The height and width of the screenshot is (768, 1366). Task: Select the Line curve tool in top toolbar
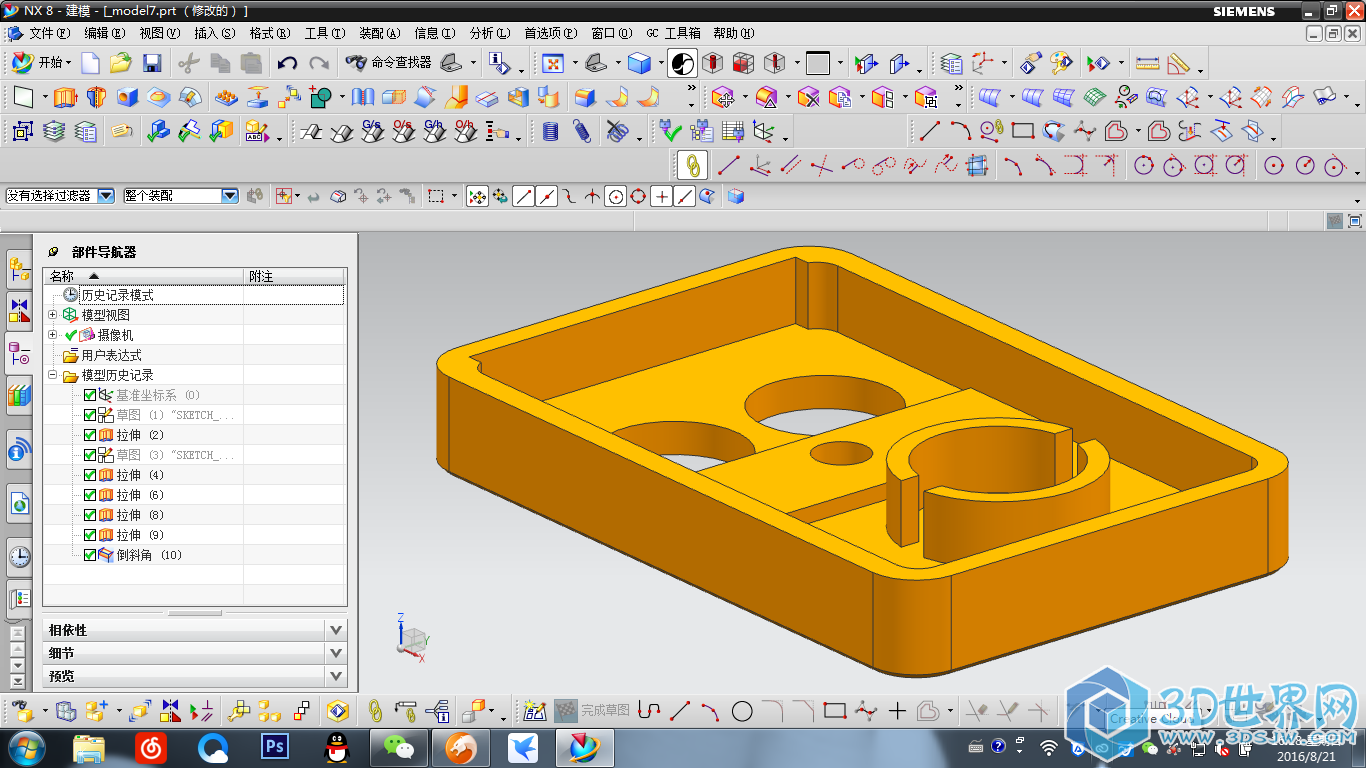[930, 131]
